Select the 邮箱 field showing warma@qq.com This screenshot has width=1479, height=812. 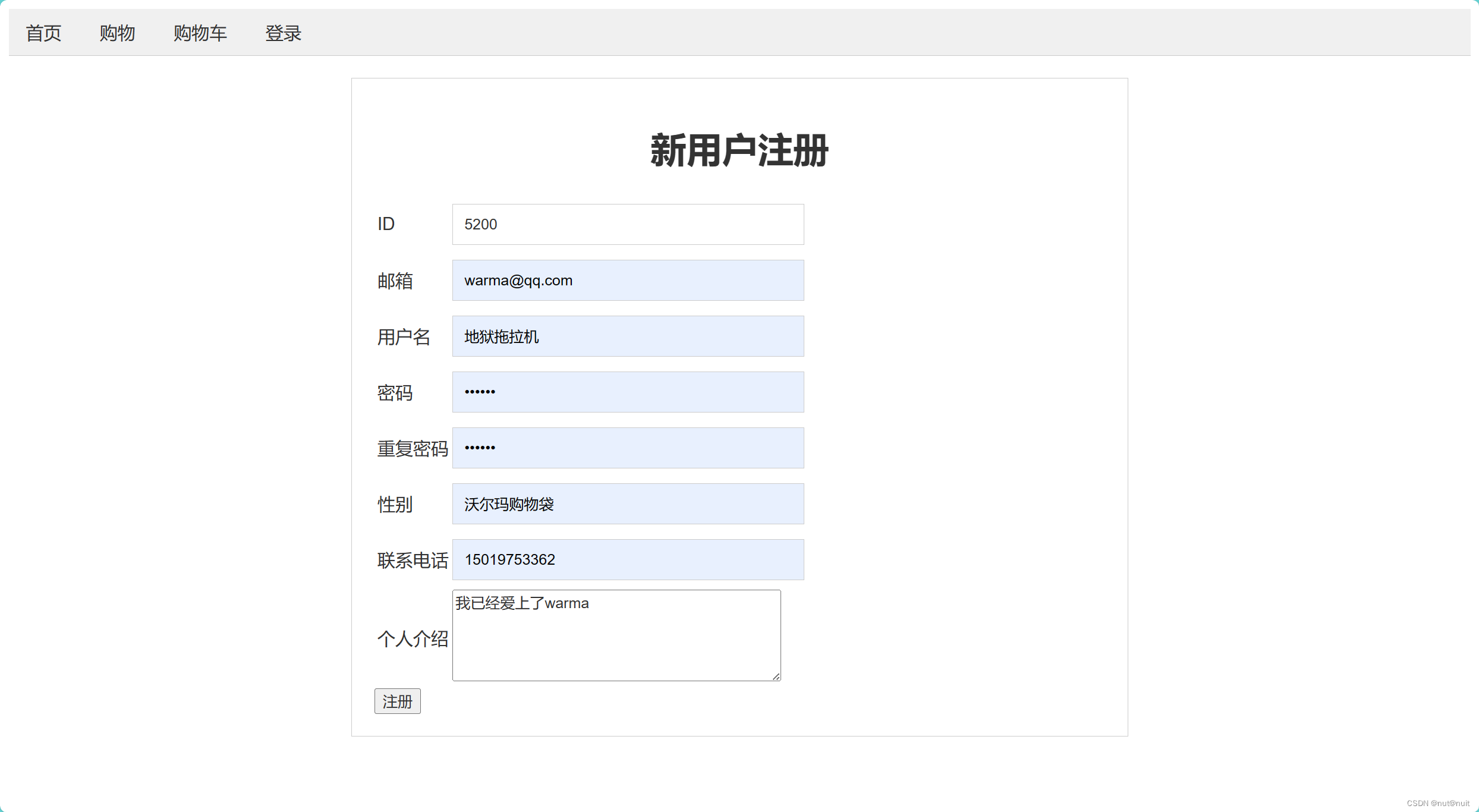[628, 280]
